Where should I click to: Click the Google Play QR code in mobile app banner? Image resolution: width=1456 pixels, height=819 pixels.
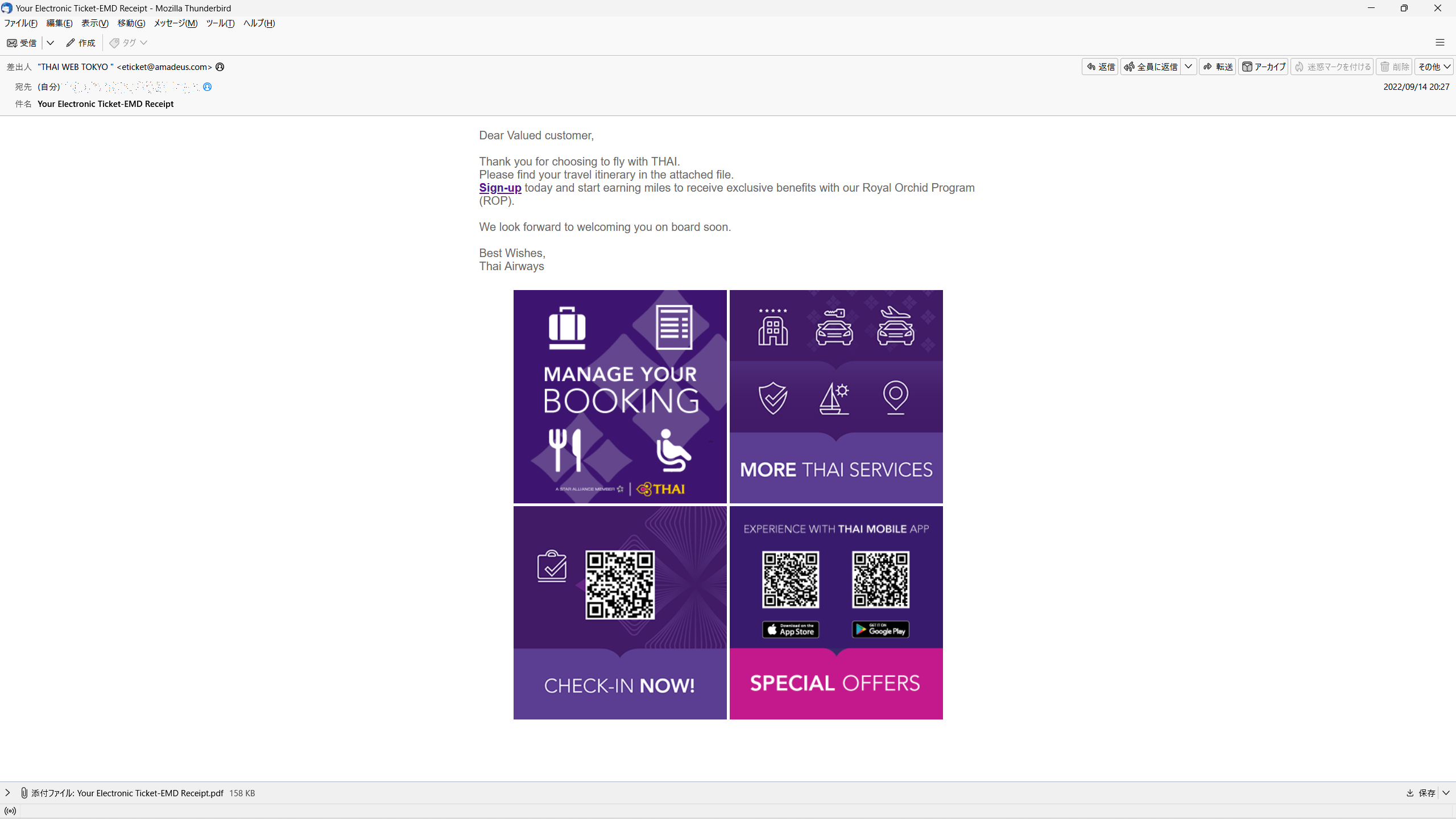click(880, 580)
